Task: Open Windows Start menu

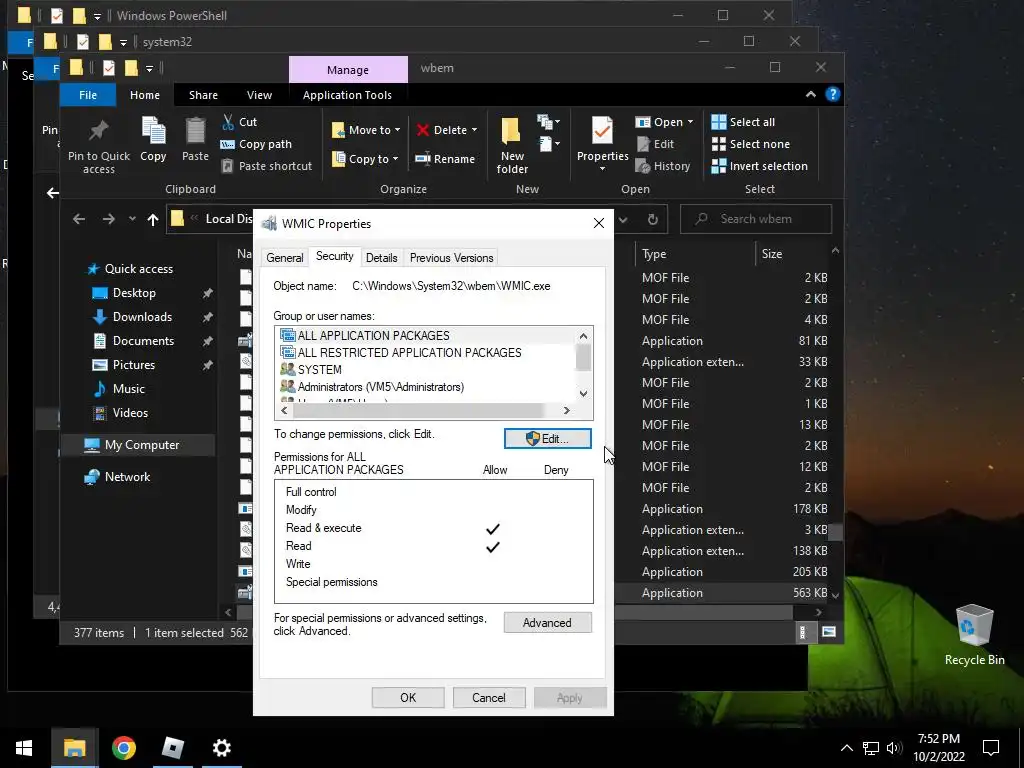Action: (x=24, y=748)
